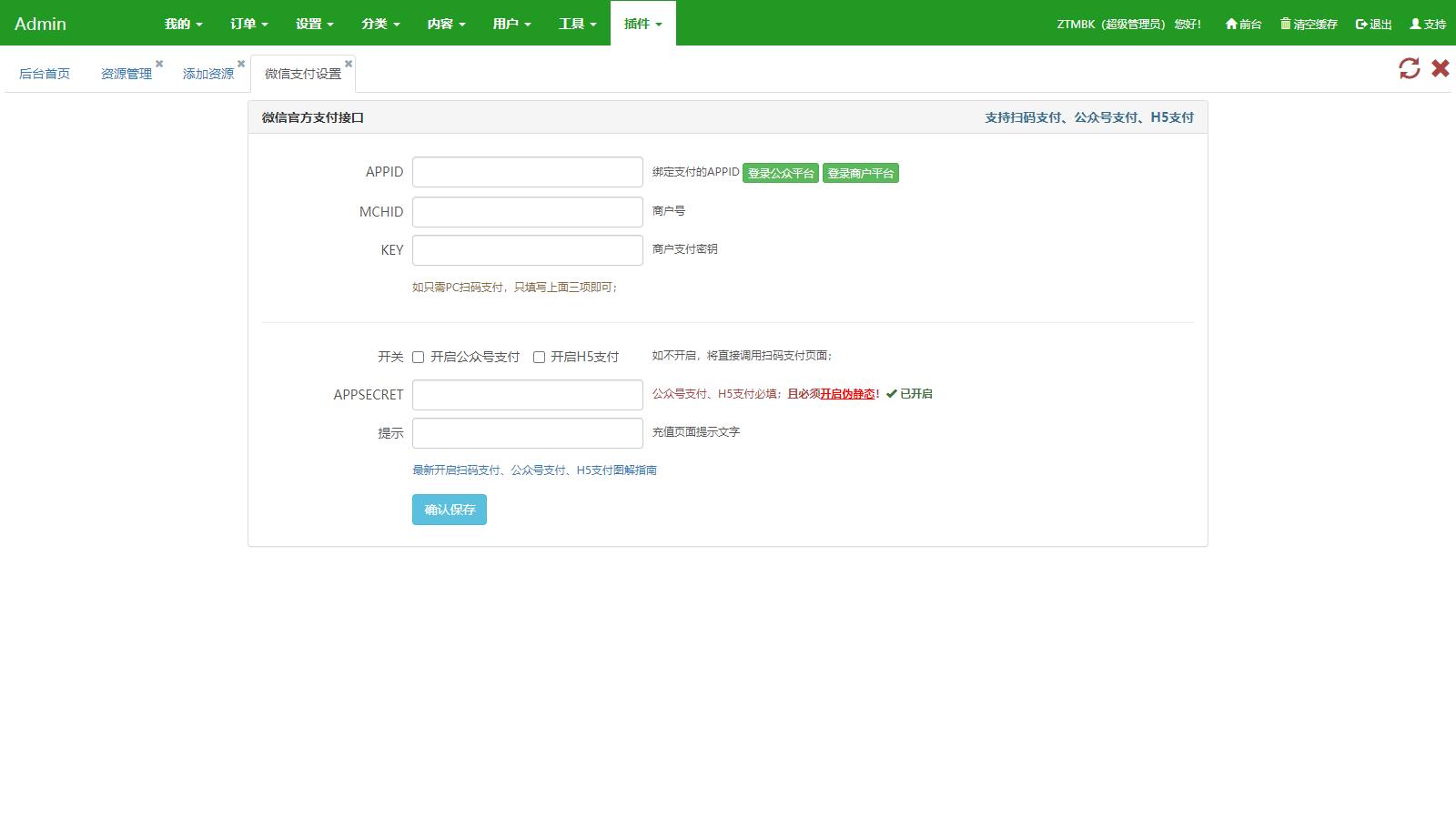This screenshot has height=819, width=1456.
Task: Click the 确认保存 save button
Action: (x=449, y=510)
